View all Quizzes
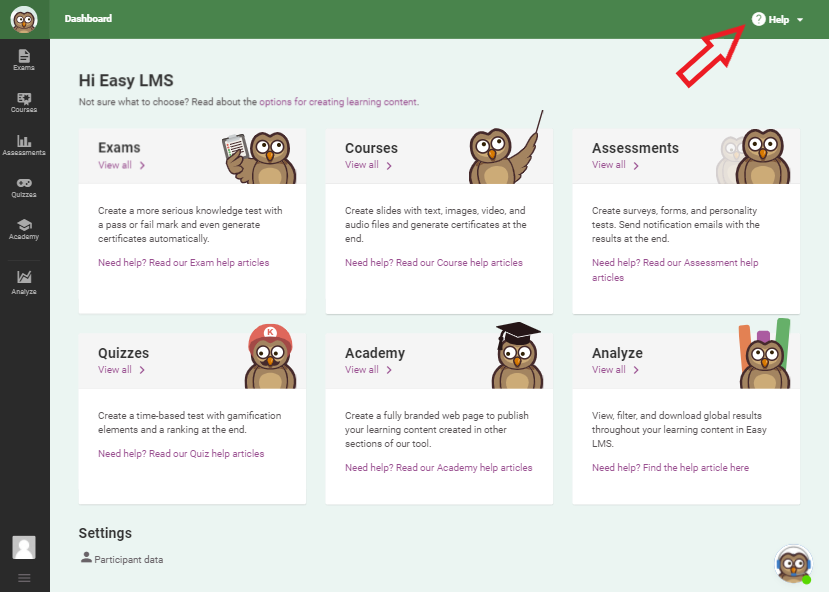829x592 pixels. (x=115, y=369)
